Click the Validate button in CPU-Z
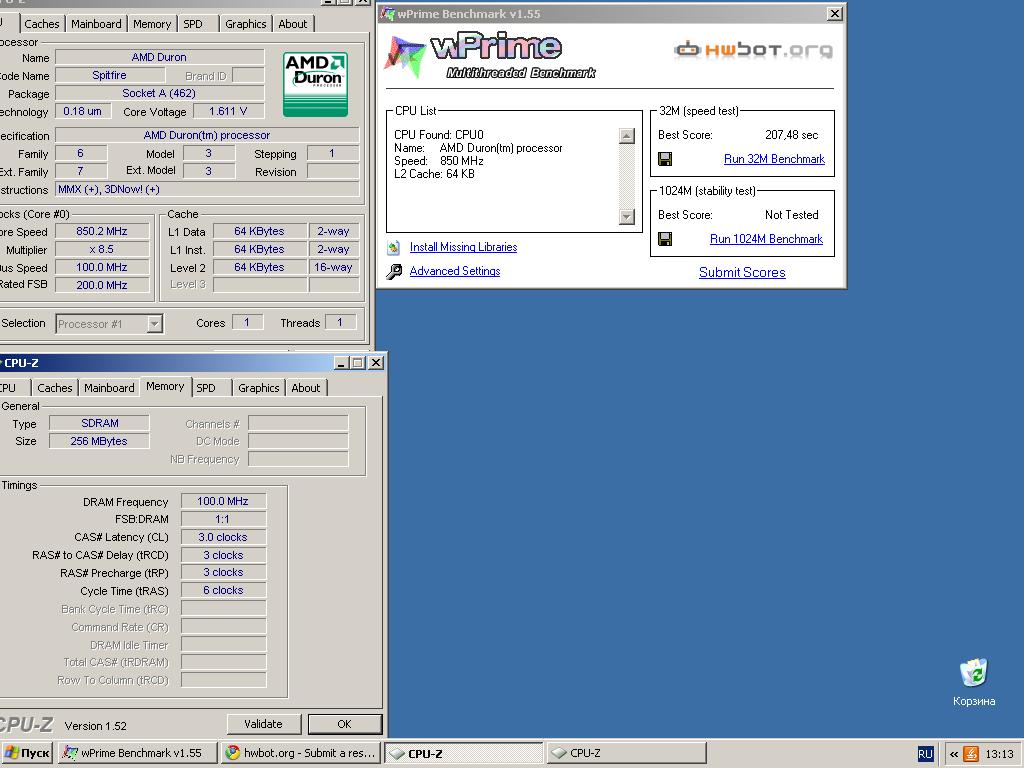Viewport: 1024px width, 768px height. (x=263, y=724)
